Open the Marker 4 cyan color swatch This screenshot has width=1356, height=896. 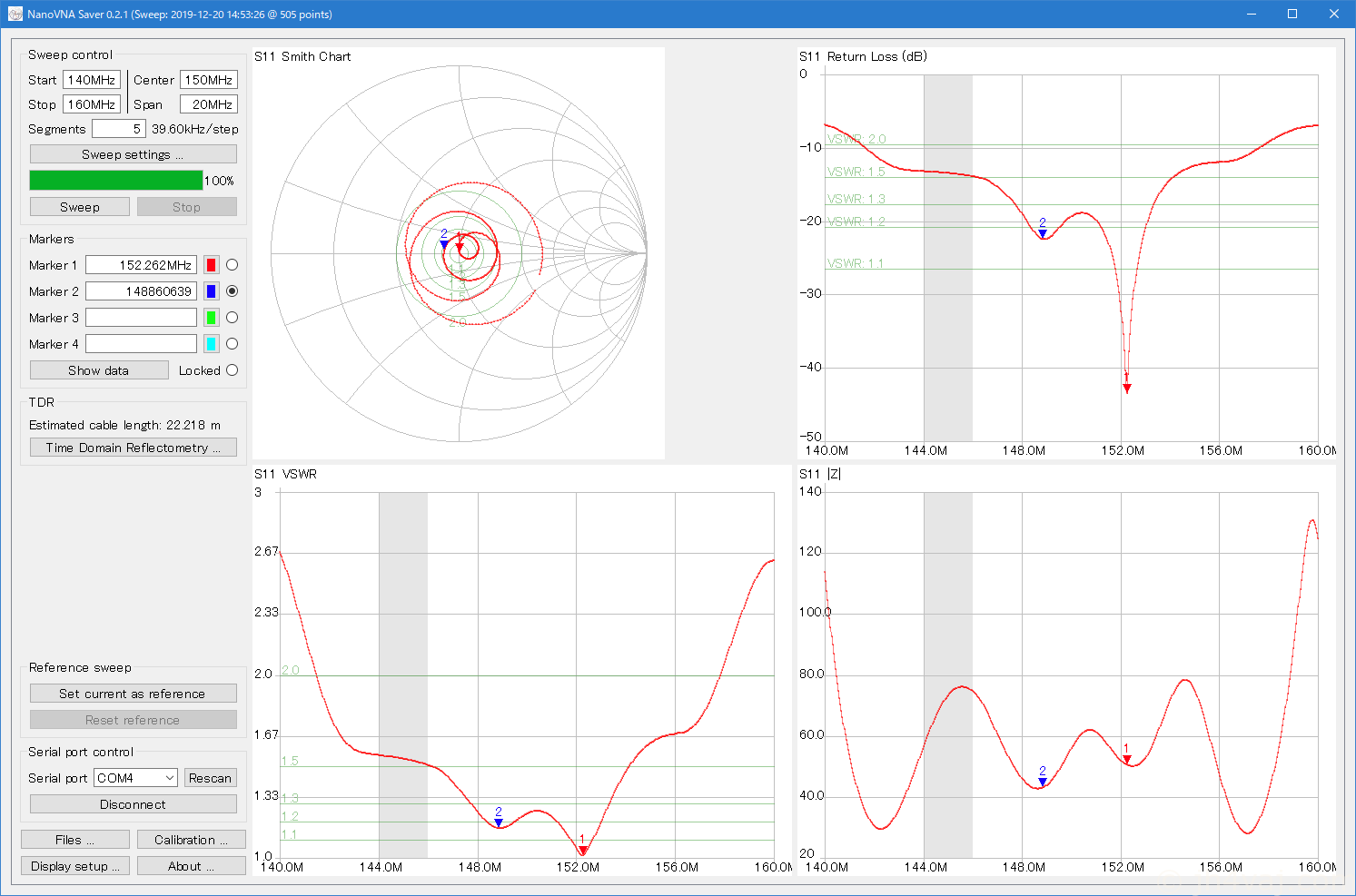212,344
